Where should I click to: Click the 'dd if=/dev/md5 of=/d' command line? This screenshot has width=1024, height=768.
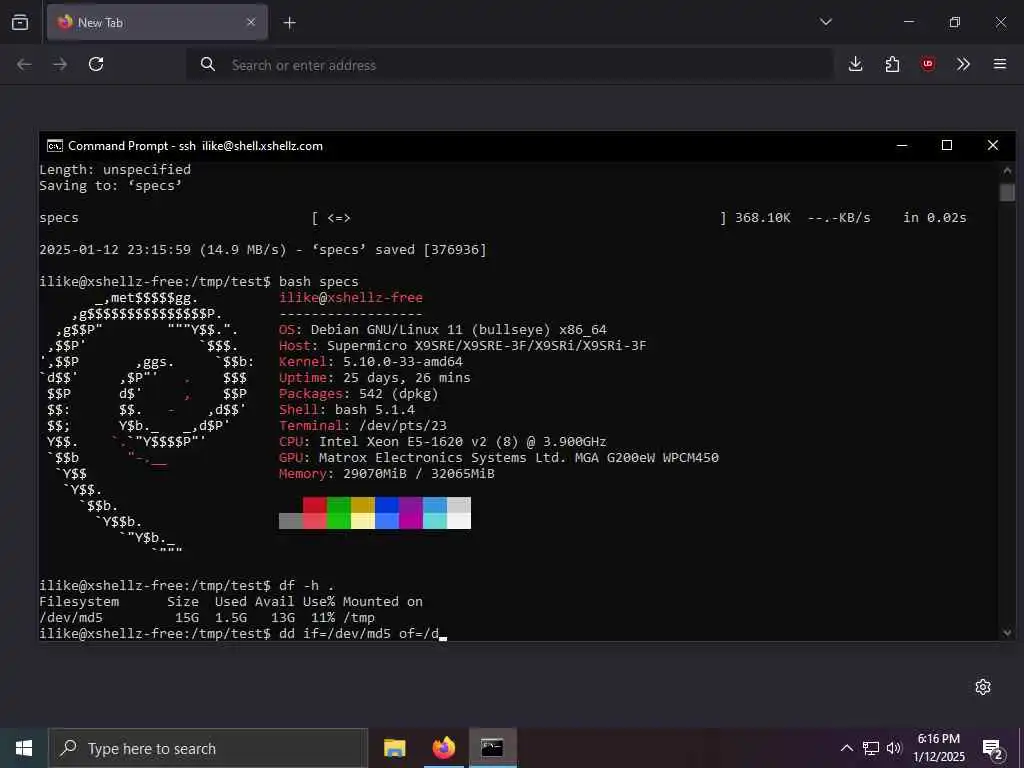point(359,633)
